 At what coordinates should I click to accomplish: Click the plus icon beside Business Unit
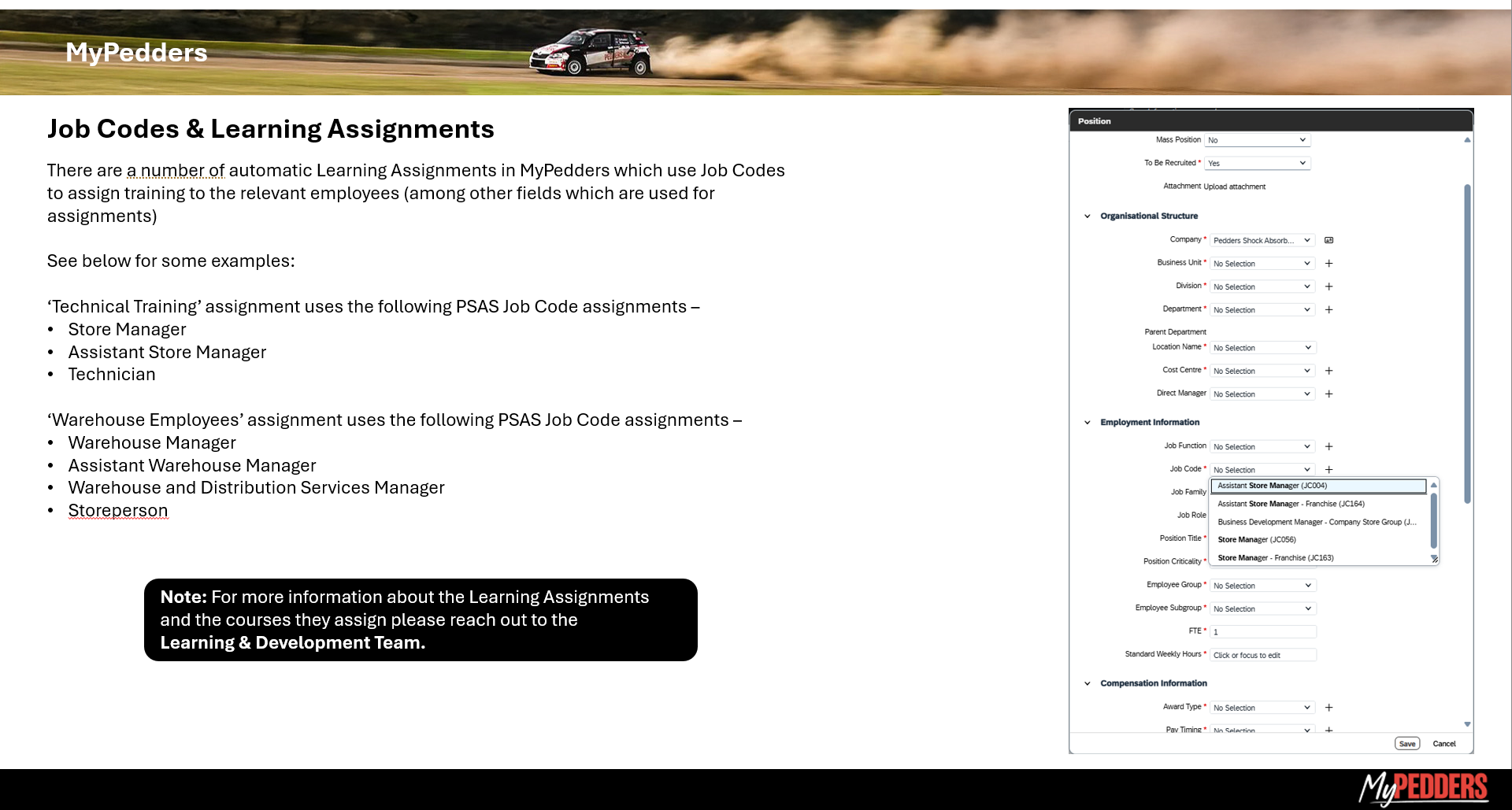point(1329,264)
